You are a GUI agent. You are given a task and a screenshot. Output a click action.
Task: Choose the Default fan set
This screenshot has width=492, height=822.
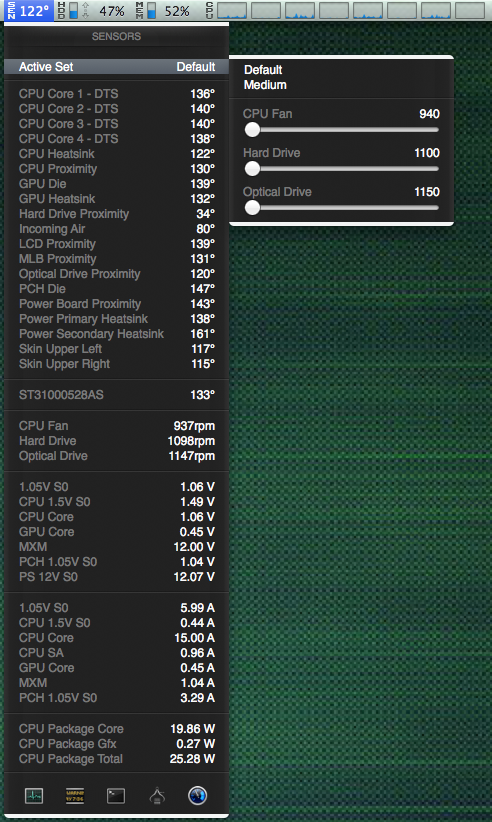click(x=263, y=70)
